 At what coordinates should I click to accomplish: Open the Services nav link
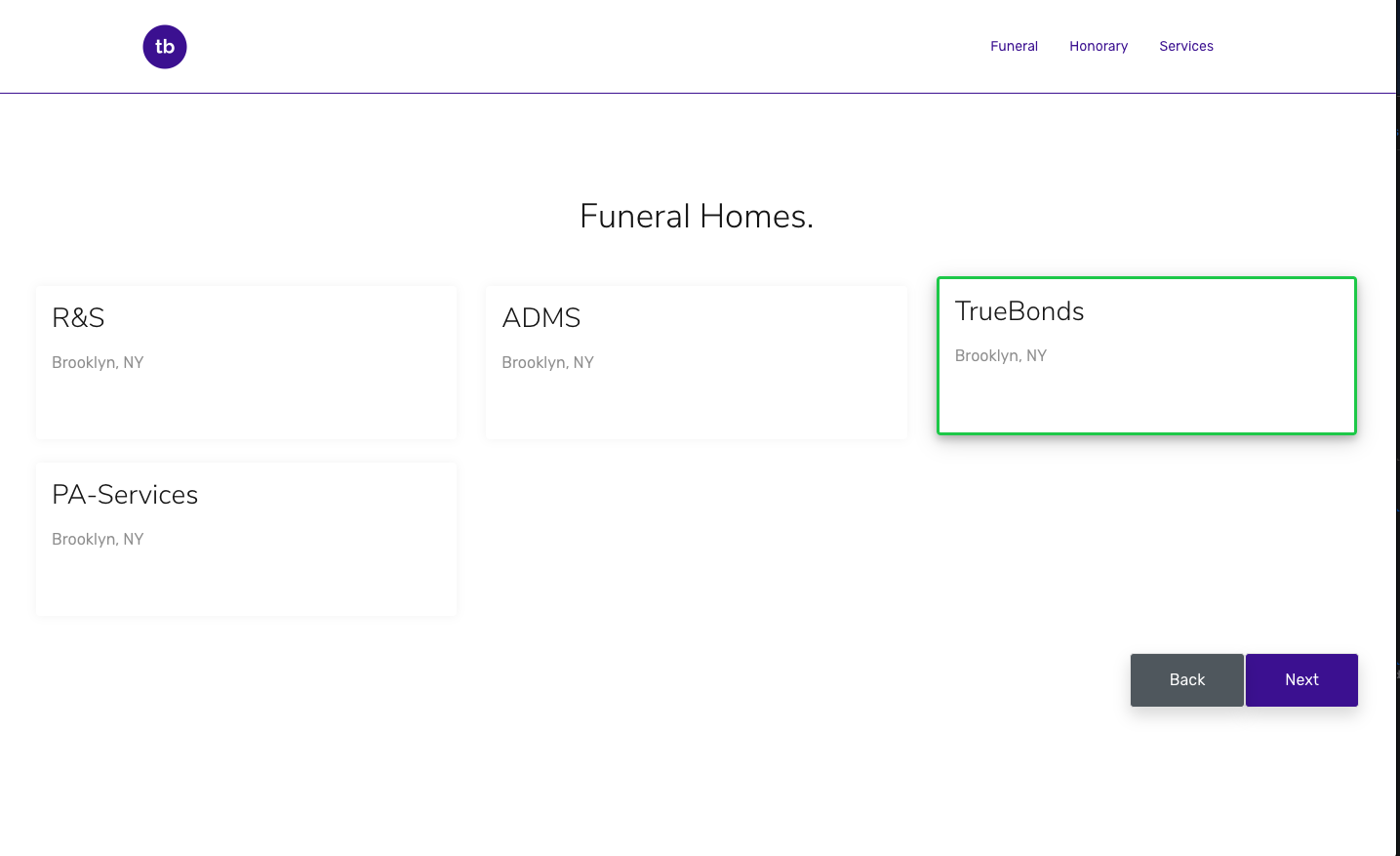(1186, 46)
